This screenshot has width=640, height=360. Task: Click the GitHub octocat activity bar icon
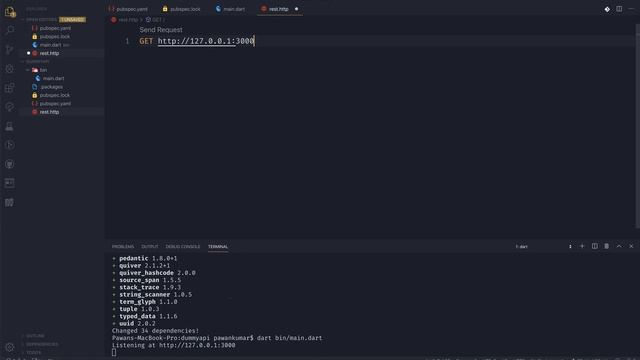coord(10,164)
